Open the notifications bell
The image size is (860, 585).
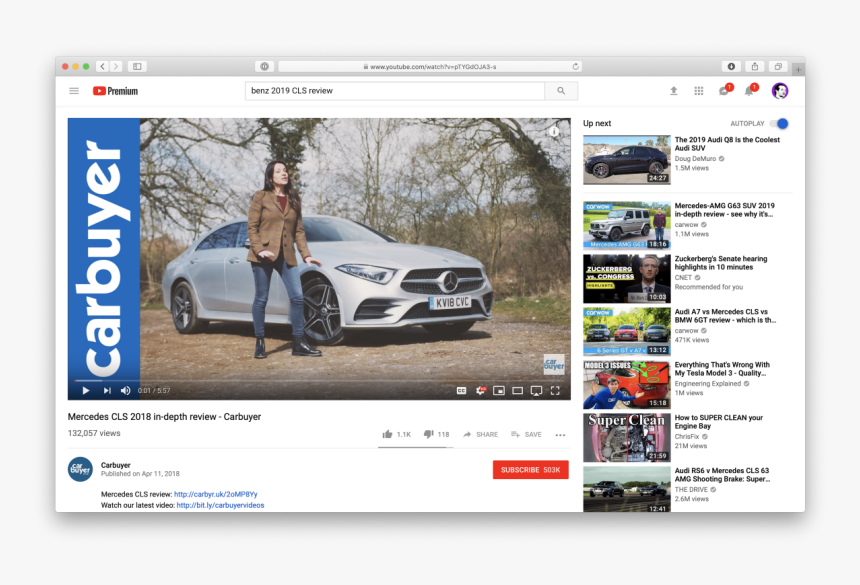(x=750, y=90)
